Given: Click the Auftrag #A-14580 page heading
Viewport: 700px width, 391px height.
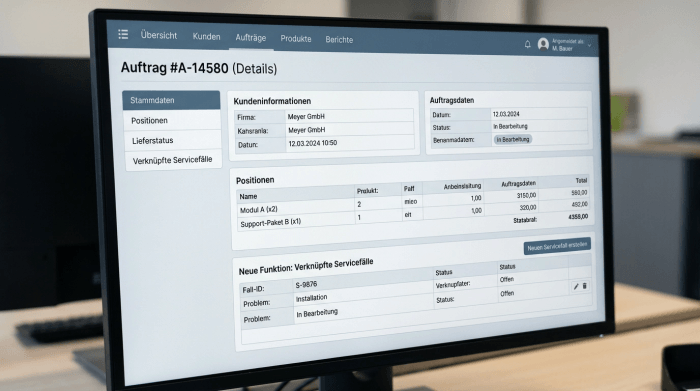Looking at the screenshot, I should (x=199, y=68).
